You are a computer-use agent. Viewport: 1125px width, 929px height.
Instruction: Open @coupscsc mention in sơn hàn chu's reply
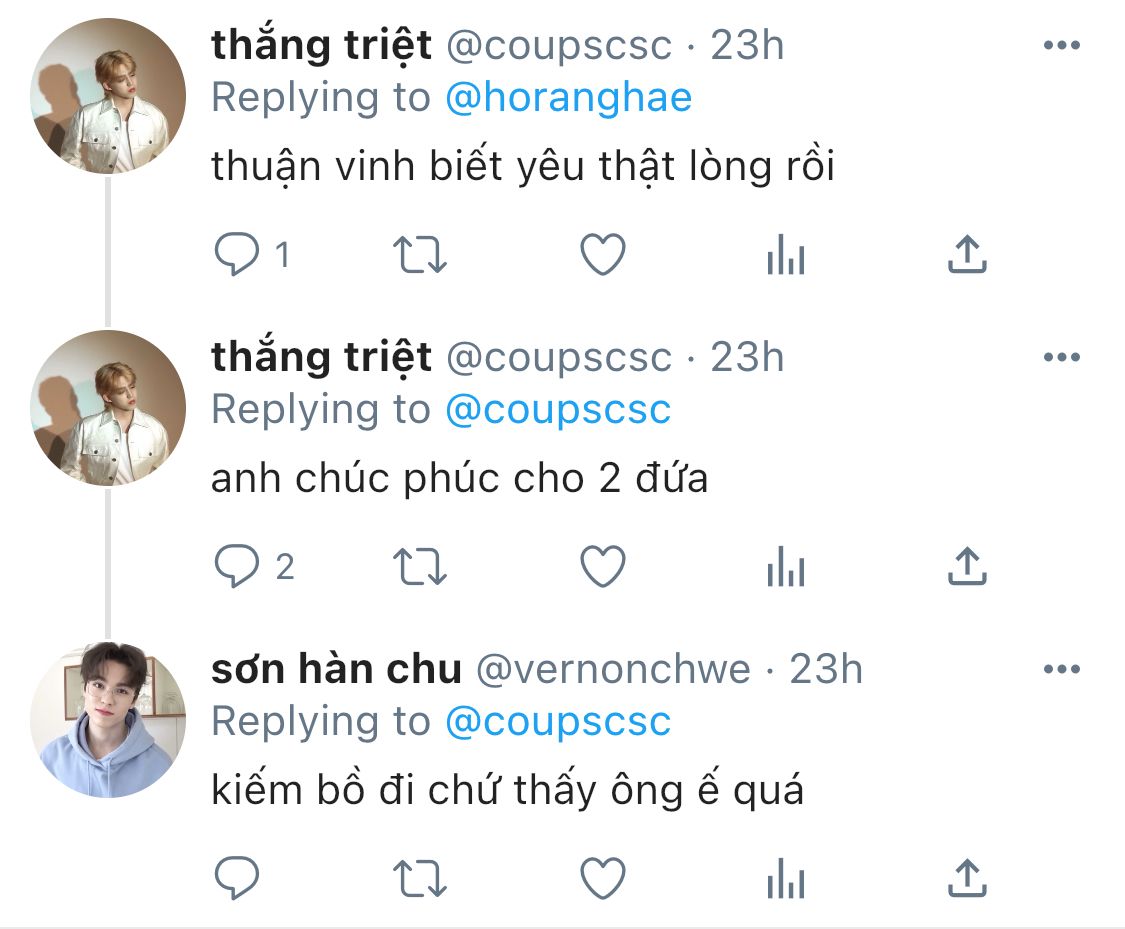click(x=558, y=722)
